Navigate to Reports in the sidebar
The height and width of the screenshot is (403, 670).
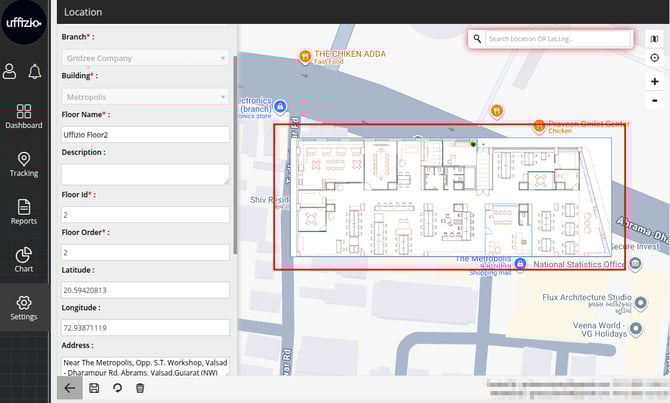click(24, 212)
